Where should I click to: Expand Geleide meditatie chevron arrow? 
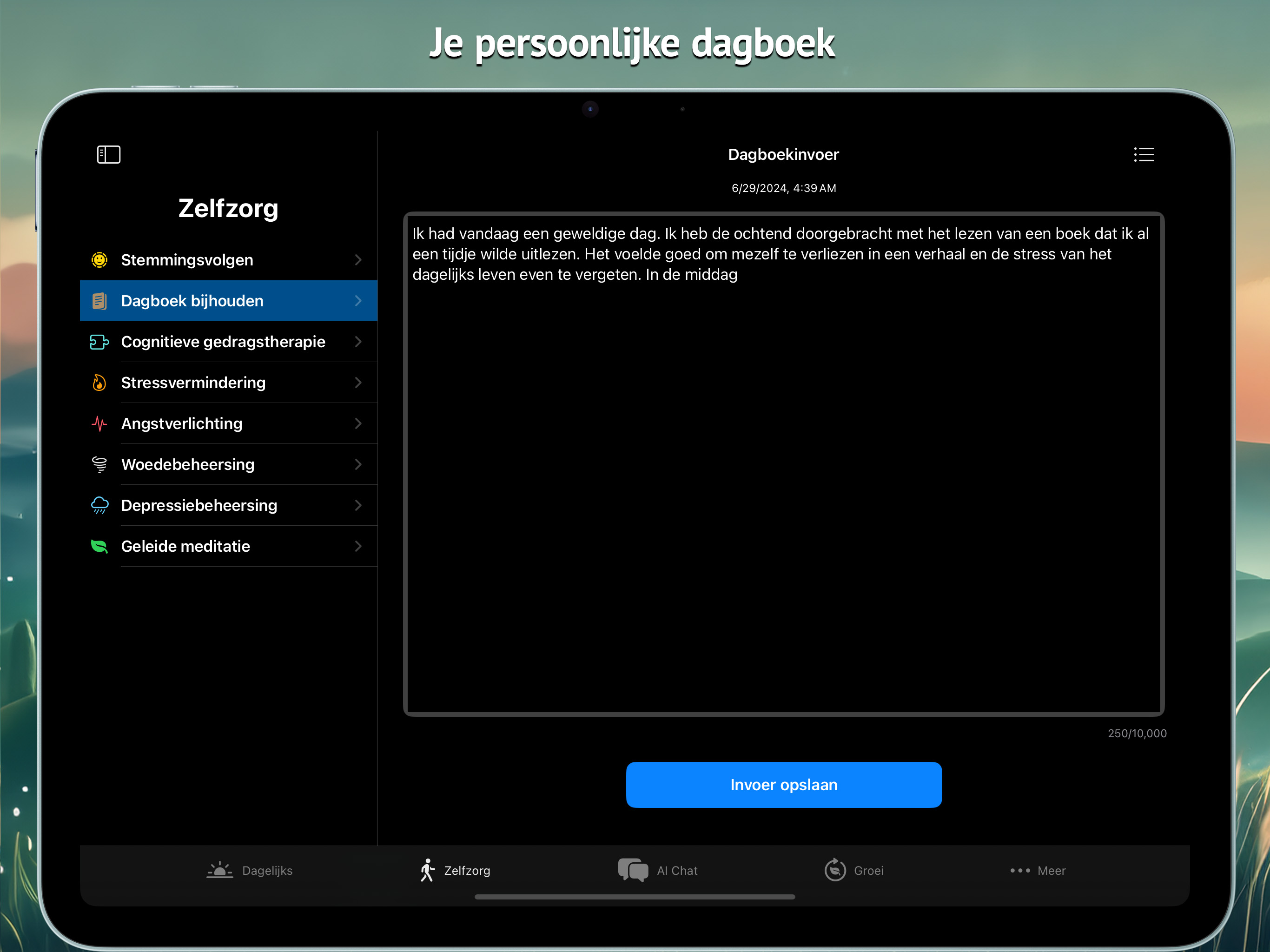click(358, 546)
